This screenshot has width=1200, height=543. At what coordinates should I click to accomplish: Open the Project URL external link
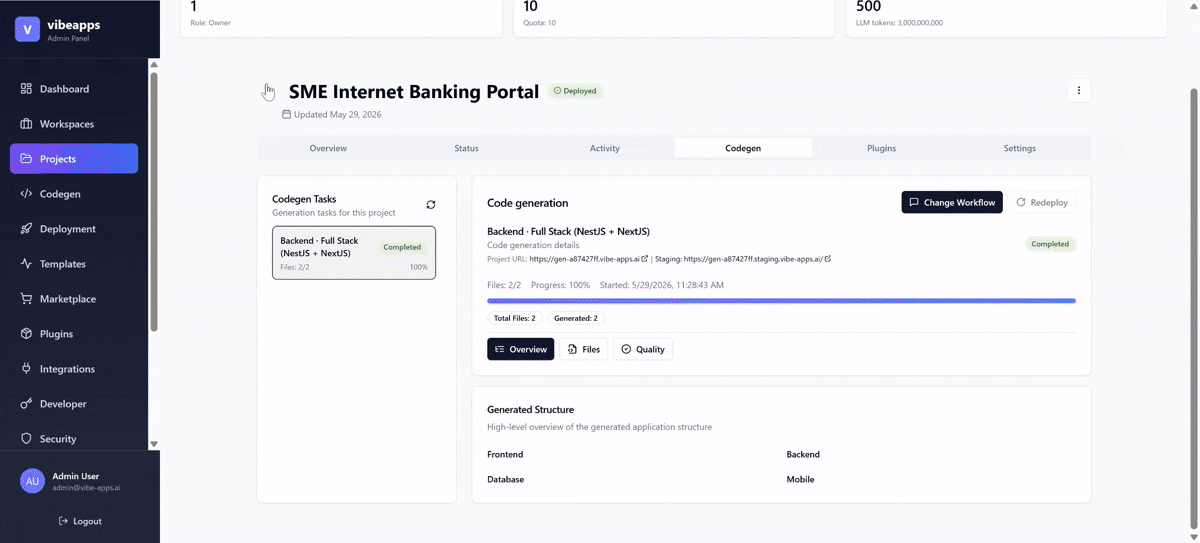(x=644, y=258)
